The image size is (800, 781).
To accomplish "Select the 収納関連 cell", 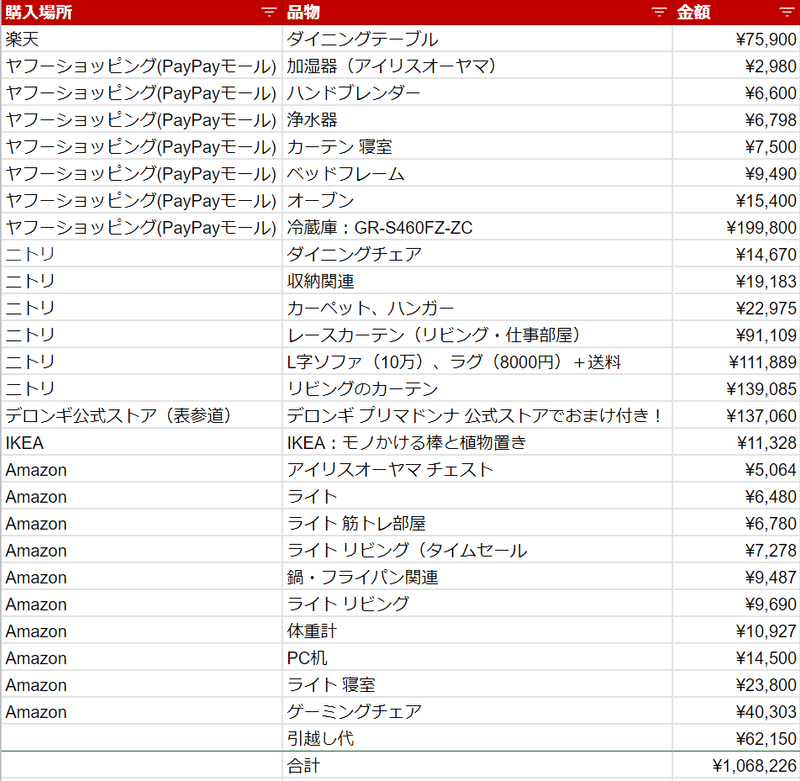I will [477, 281].
